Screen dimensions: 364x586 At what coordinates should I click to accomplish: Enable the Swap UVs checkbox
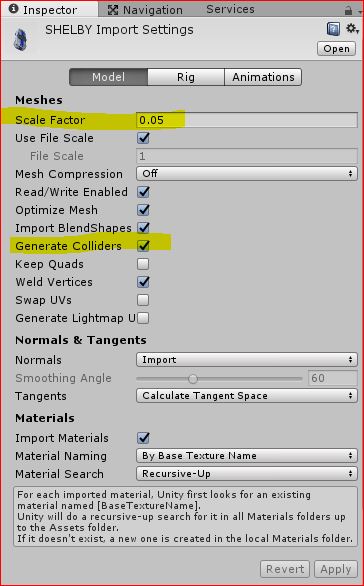(x=143, y=300)
